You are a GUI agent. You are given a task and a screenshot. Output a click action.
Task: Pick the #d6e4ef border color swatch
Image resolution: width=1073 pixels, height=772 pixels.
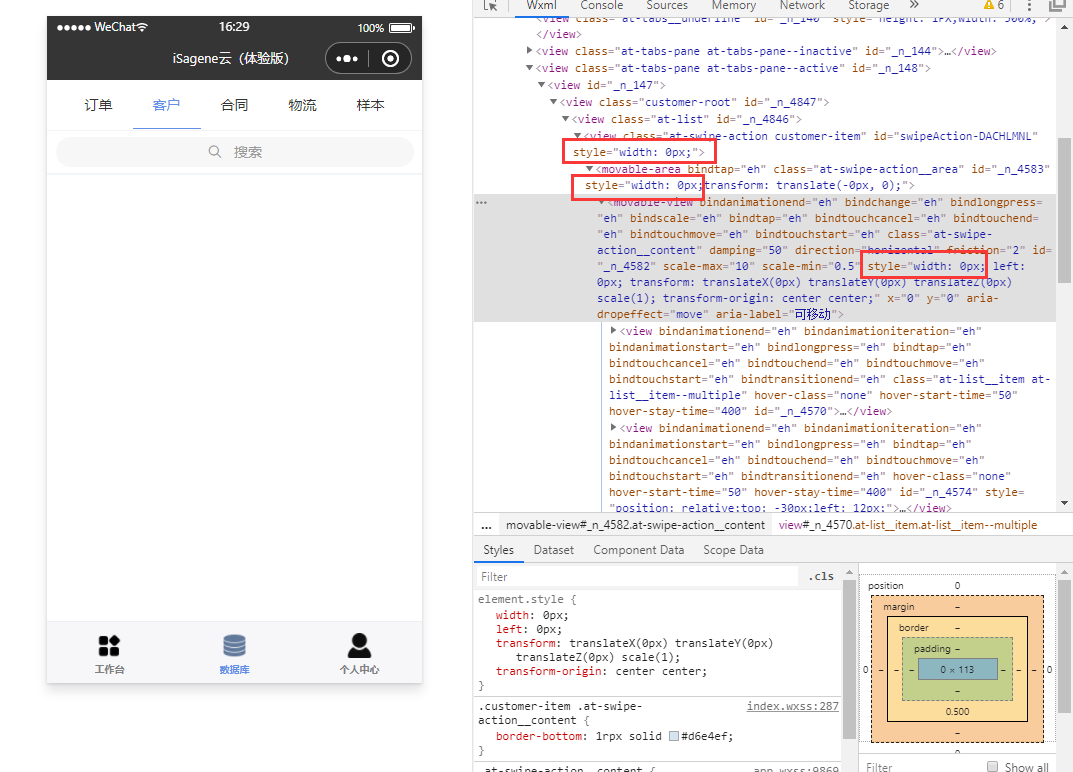pos(673,736)
